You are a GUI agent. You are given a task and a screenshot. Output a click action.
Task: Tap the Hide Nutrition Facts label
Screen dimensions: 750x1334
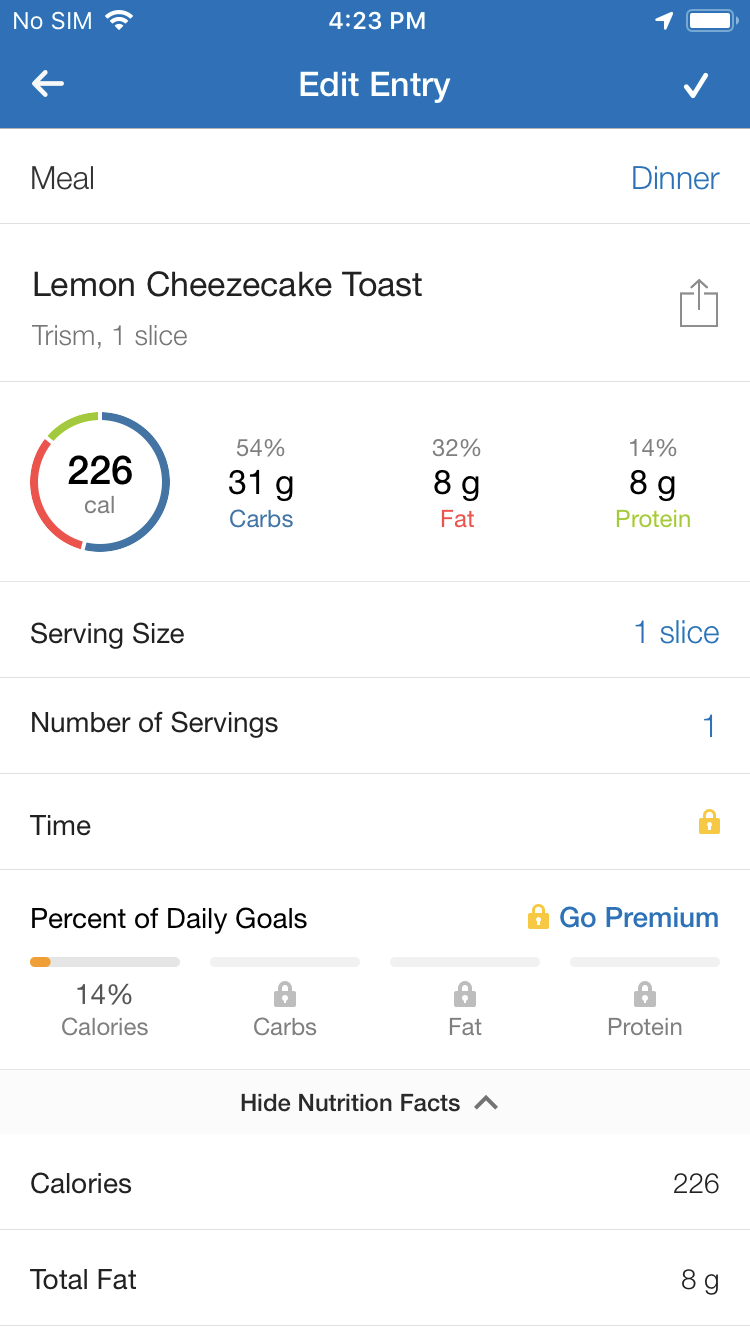[x=350, y=1103]
